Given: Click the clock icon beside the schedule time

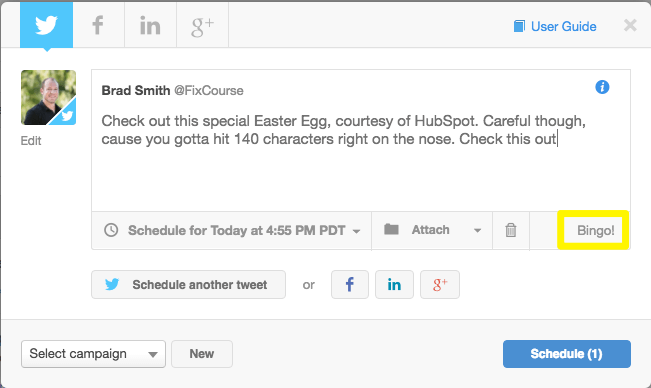Looking at the screenshot, I should click(111, 230).
